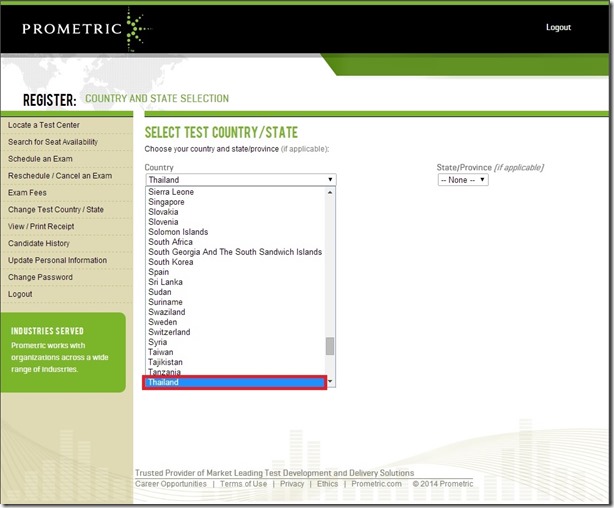614x508 pixels.
Task: Open Locate a Test Center
Action: [x=43, y=125]
